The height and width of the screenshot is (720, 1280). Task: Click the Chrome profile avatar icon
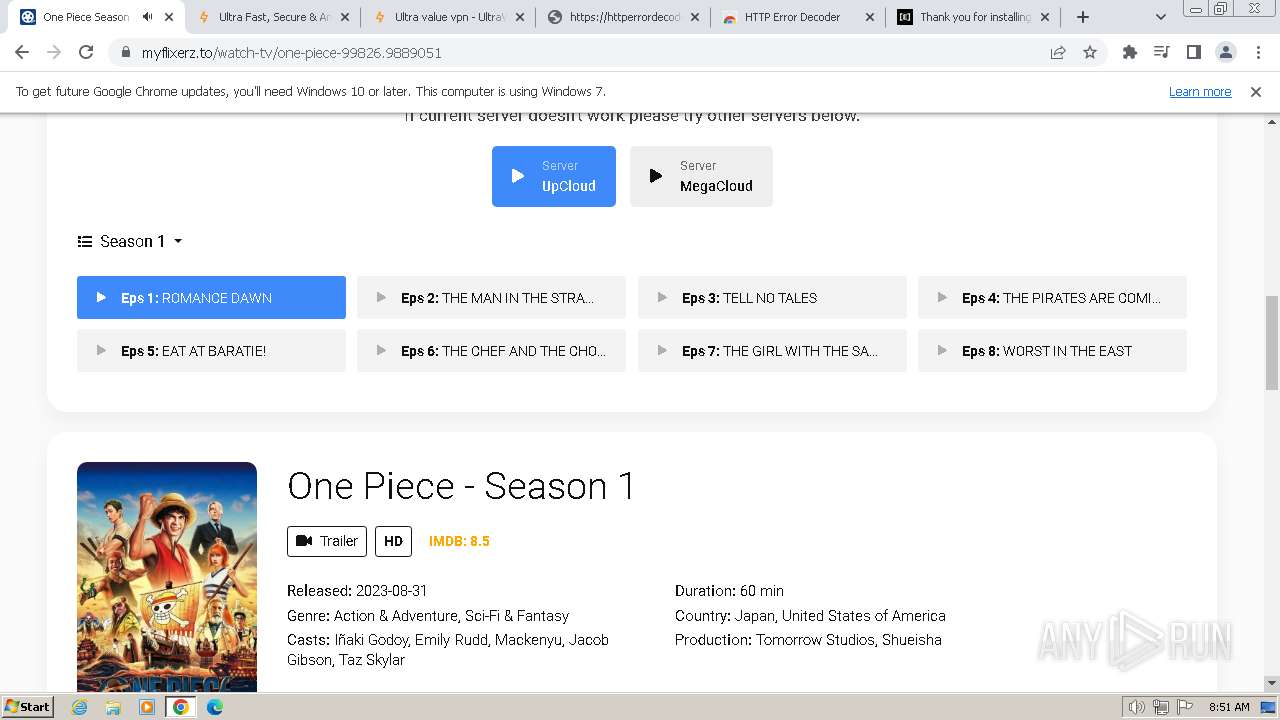point(1226,53)
